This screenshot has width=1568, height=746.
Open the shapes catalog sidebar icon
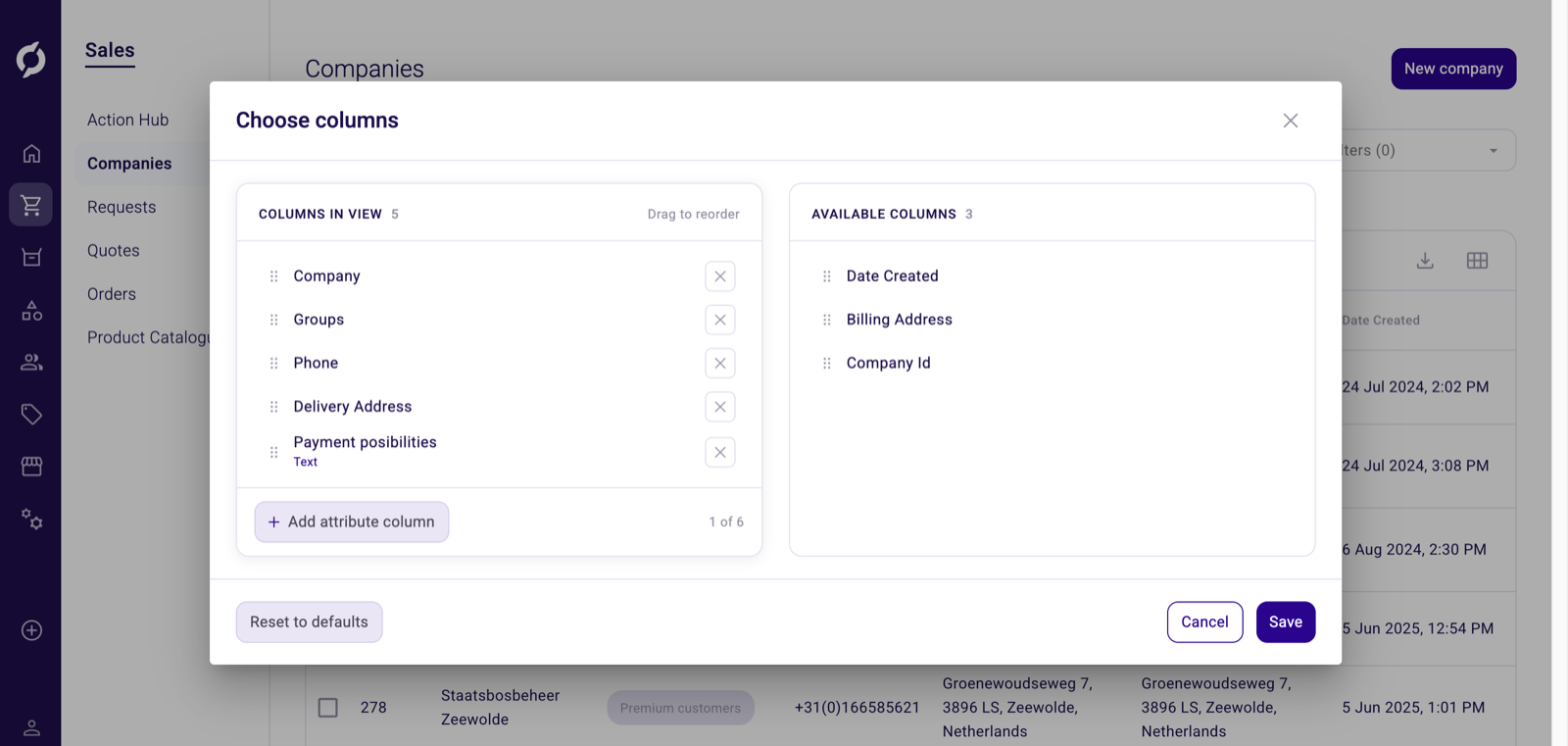pyautogui.click(x=31, y=311)
